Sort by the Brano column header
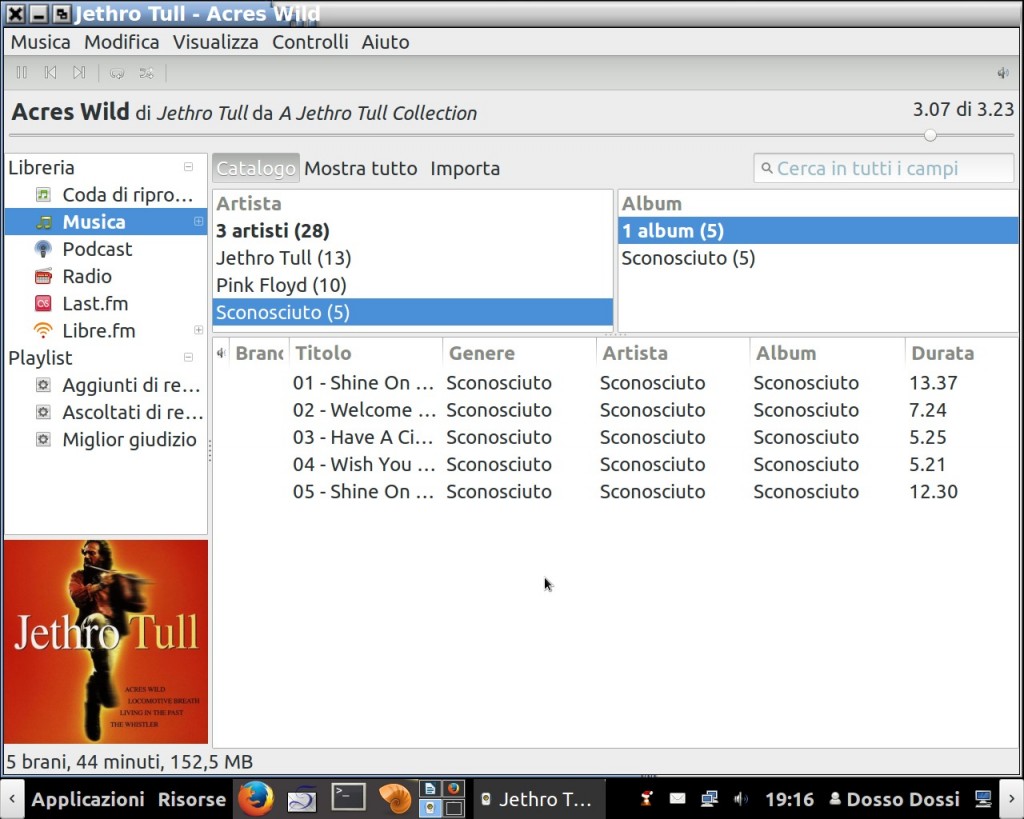The image size is (1024, 819). 259,353
